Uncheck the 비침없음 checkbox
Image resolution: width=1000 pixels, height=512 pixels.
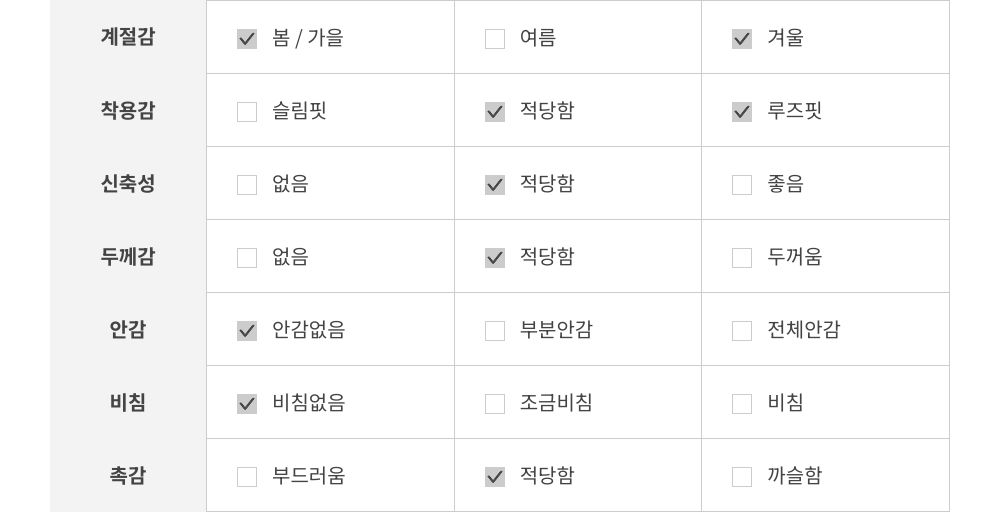[247, 404]
